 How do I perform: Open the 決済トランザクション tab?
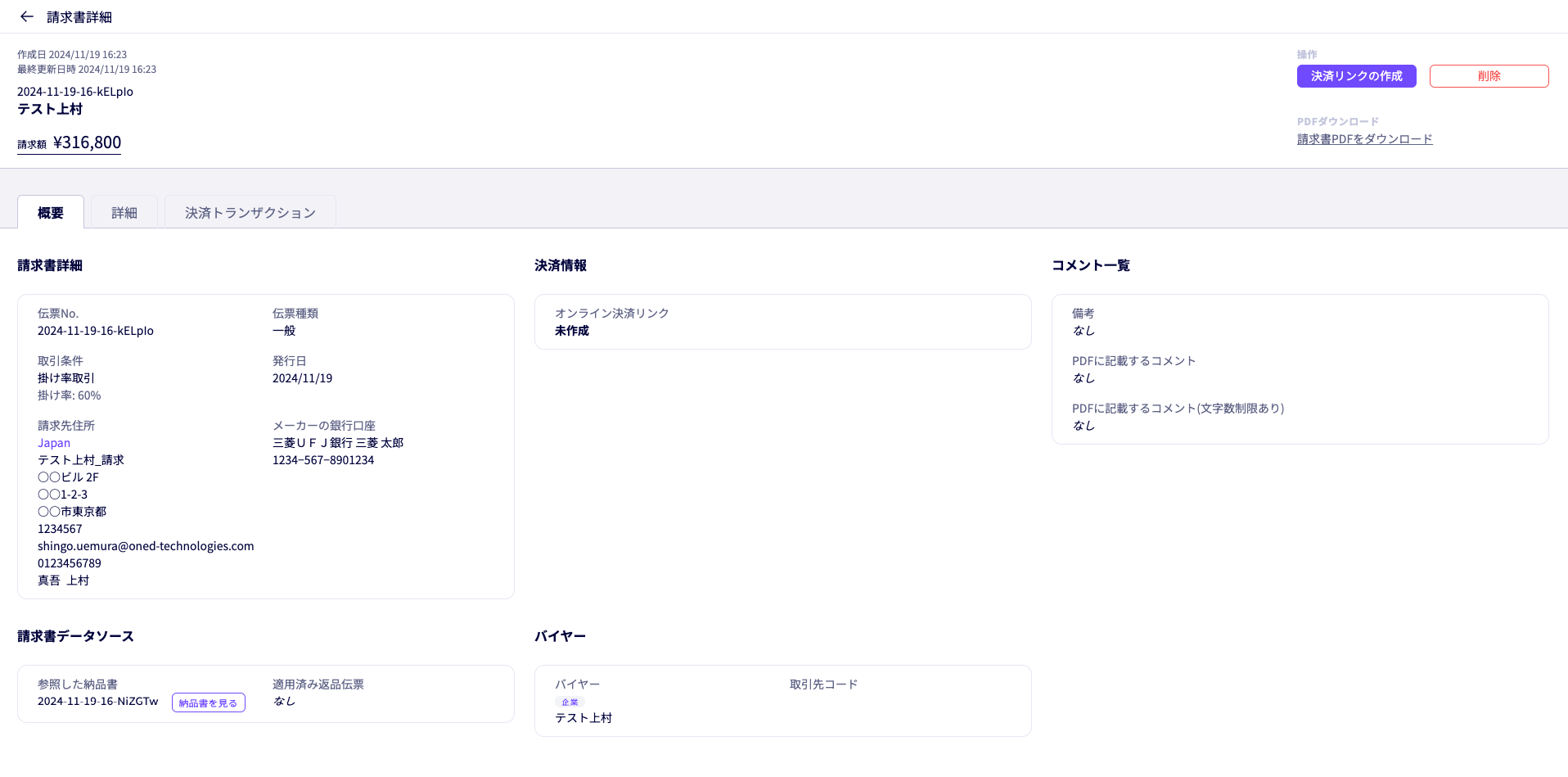[250, 212]
